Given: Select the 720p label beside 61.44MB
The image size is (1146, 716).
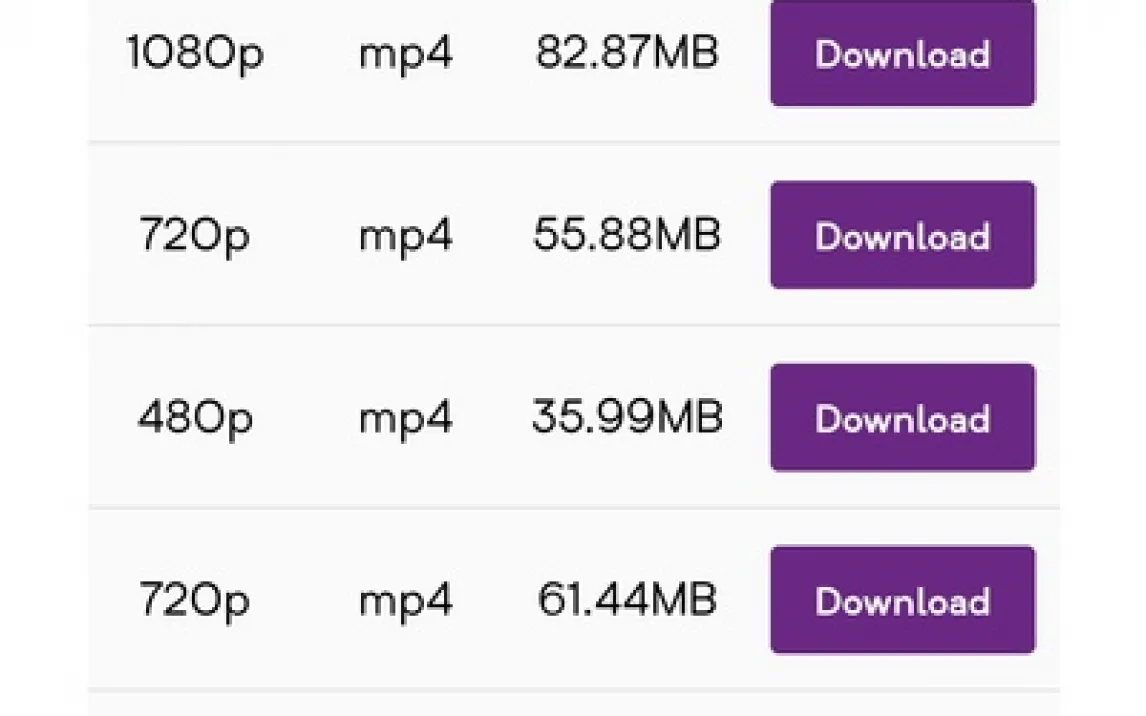Looking at the screenshot, I should (194, 600).
